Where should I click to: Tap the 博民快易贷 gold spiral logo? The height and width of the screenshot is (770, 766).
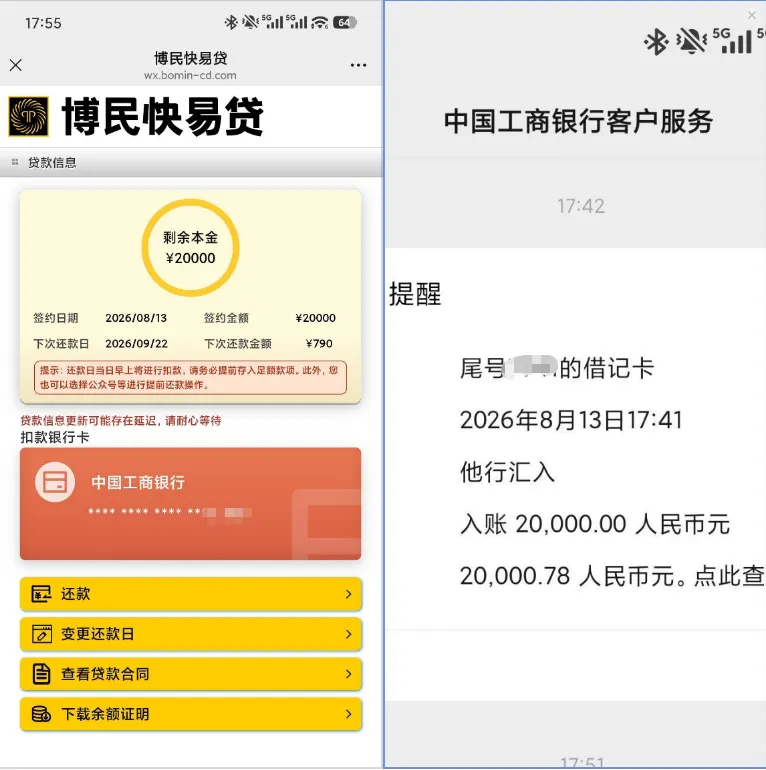(29, 116)
